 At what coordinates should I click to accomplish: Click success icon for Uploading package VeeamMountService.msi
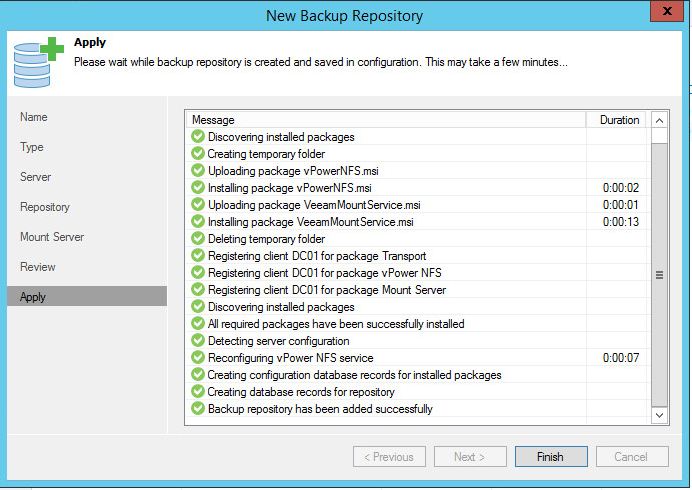pyautogui.click(x=197, y=205)
